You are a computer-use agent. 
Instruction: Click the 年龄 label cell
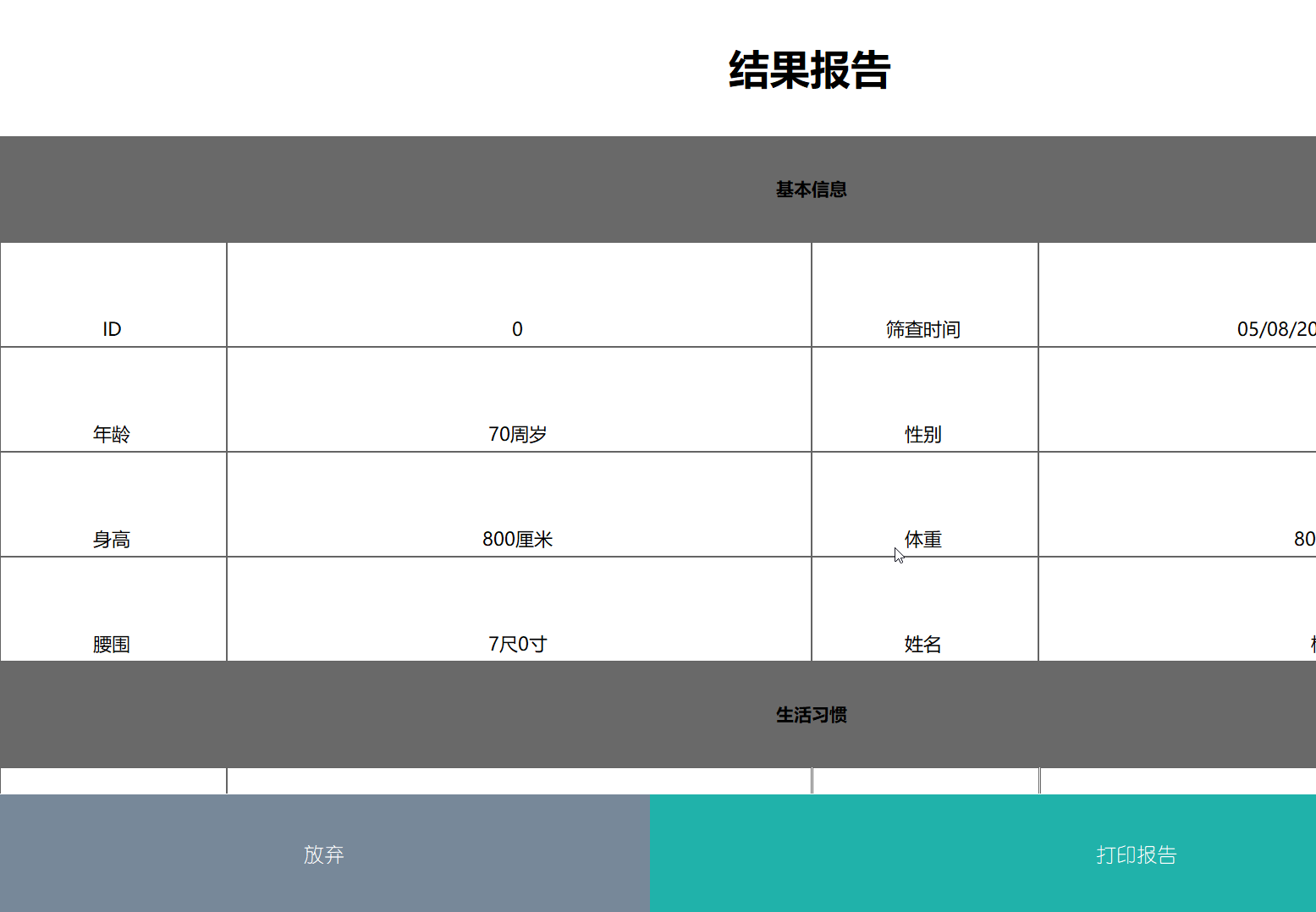113,399
